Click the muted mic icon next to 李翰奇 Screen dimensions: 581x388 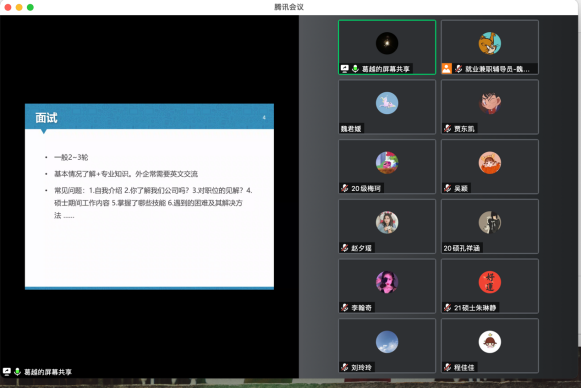345,307
